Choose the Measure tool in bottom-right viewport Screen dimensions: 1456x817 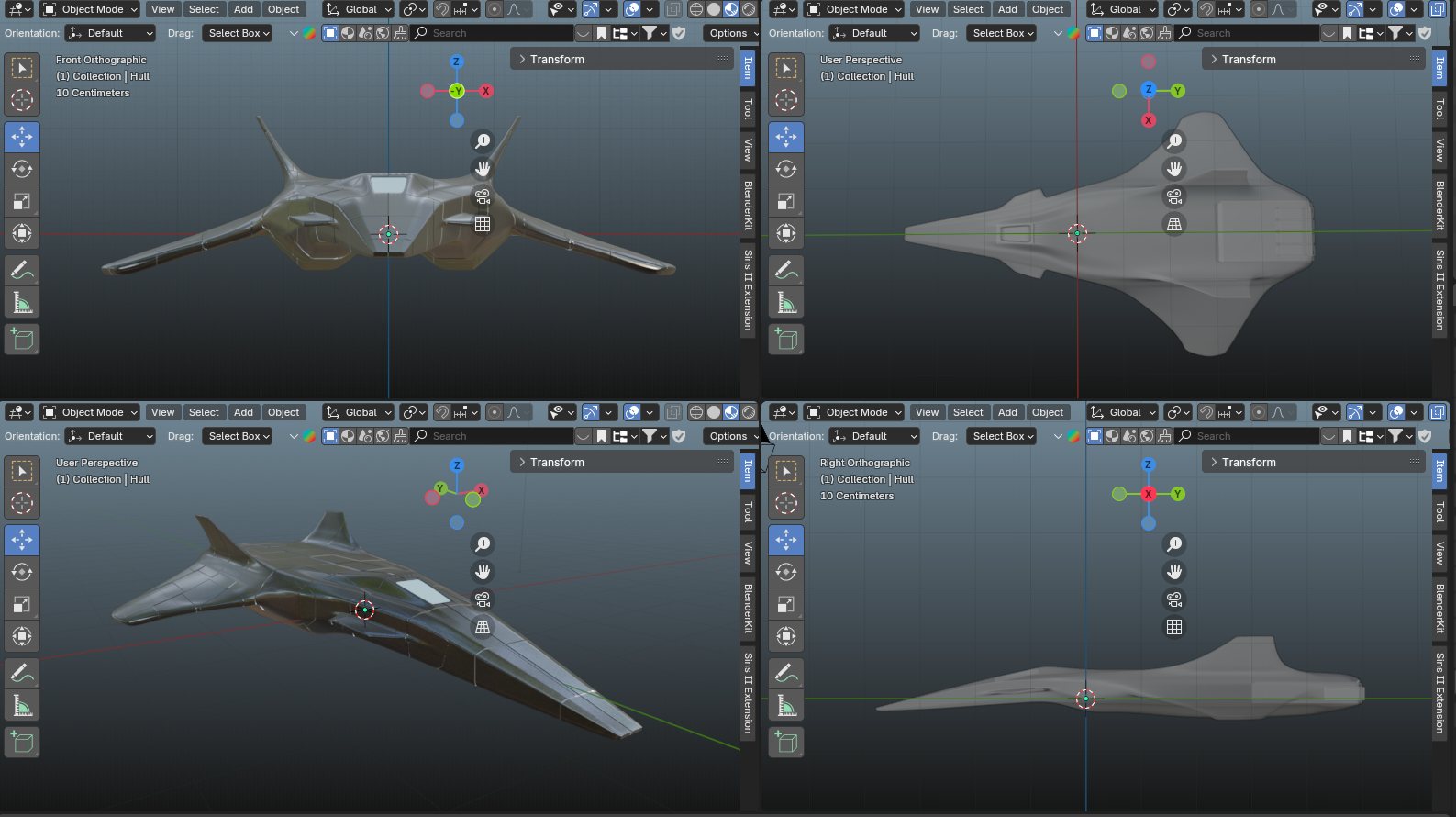[786, 705]
